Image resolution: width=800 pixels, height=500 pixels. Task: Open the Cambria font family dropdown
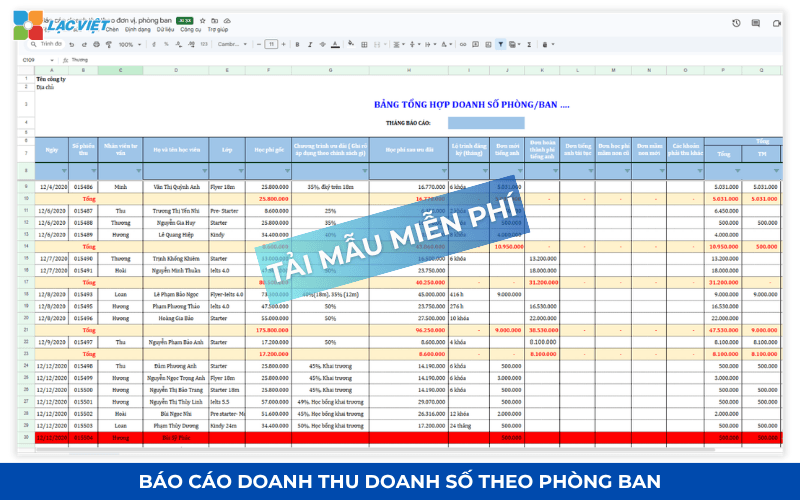[232, 44]
